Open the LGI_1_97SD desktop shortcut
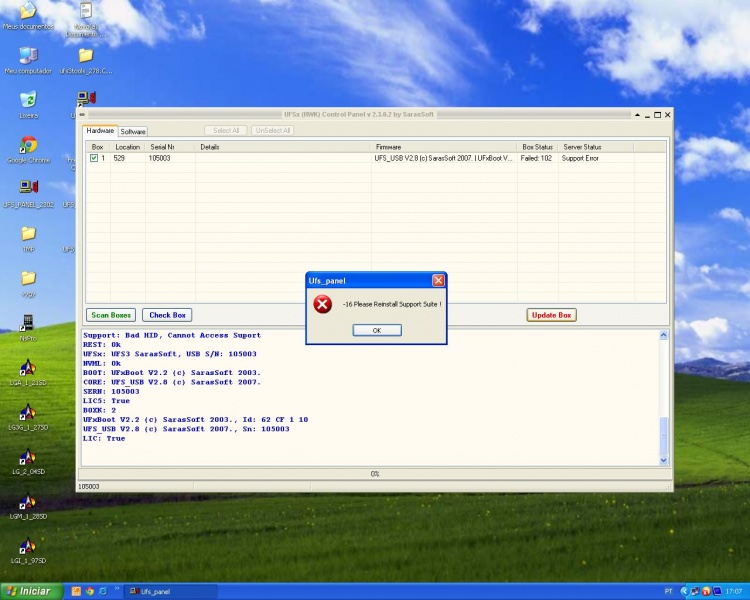This screenshot has height=600, width=750. 28,550
